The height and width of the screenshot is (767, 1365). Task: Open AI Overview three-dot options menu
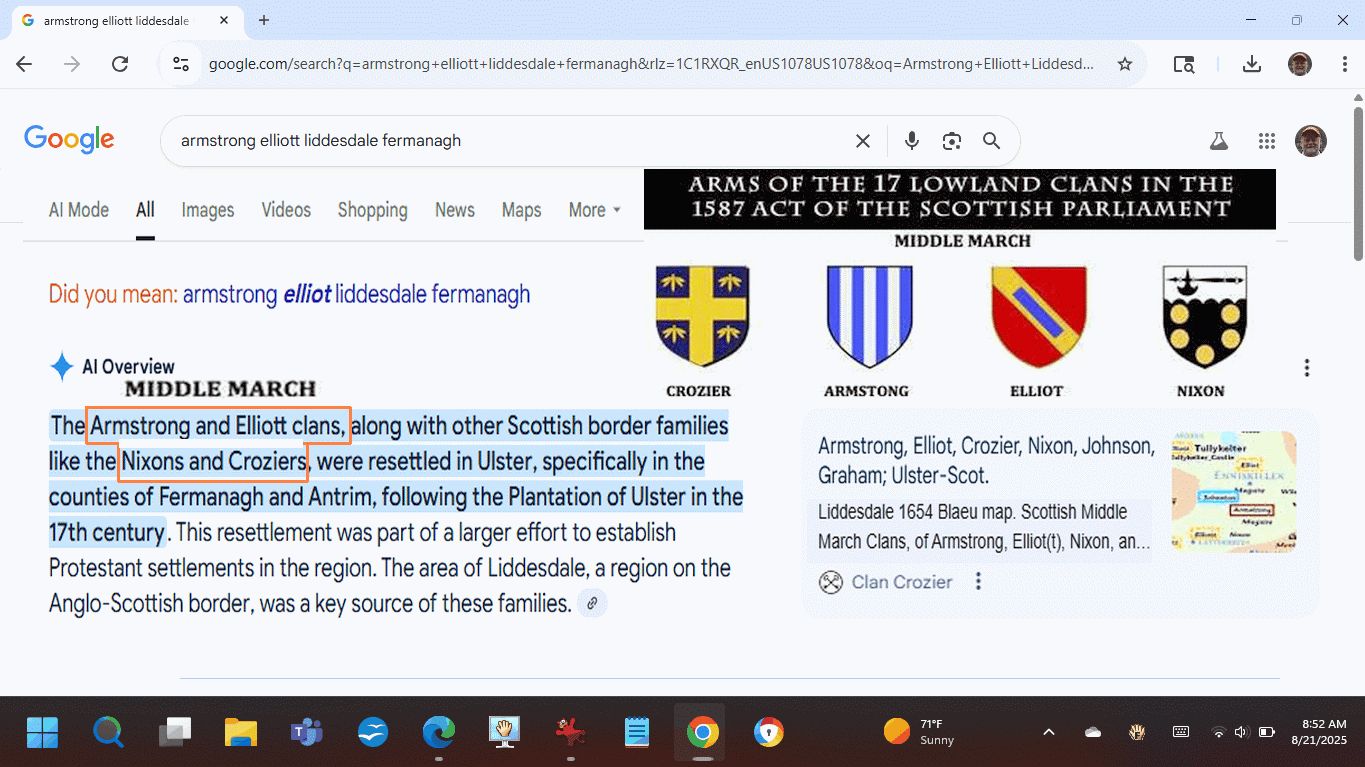coord(1306,368)
